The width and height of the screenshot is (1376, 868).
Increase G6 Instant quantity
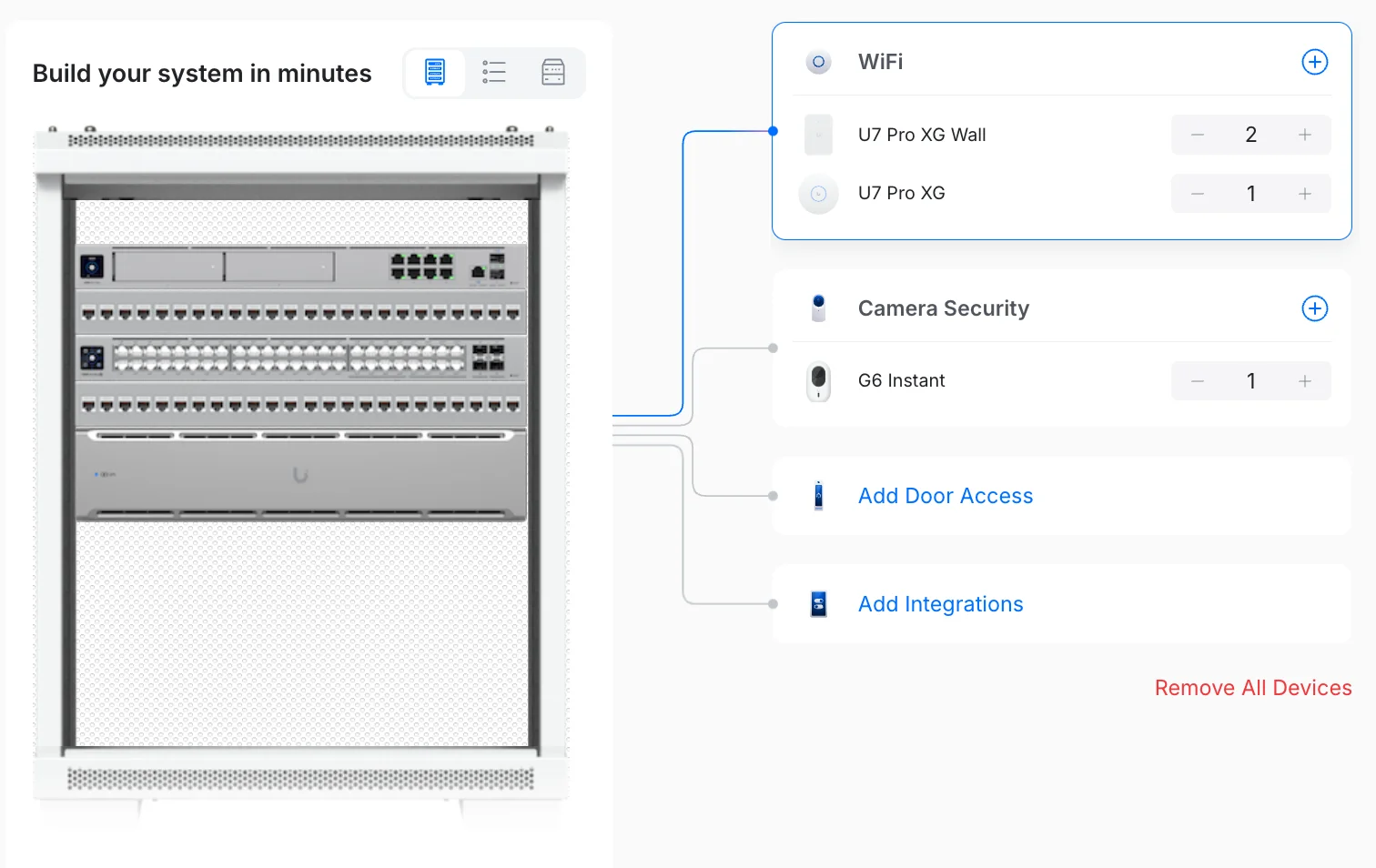pyautogui.click(x=1304, y=381)
